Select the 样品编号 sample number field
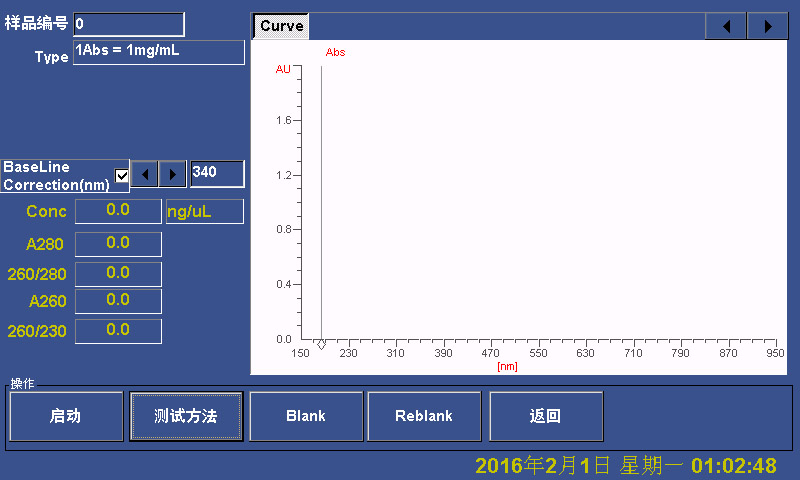The image size is (800, 480). 129,24
